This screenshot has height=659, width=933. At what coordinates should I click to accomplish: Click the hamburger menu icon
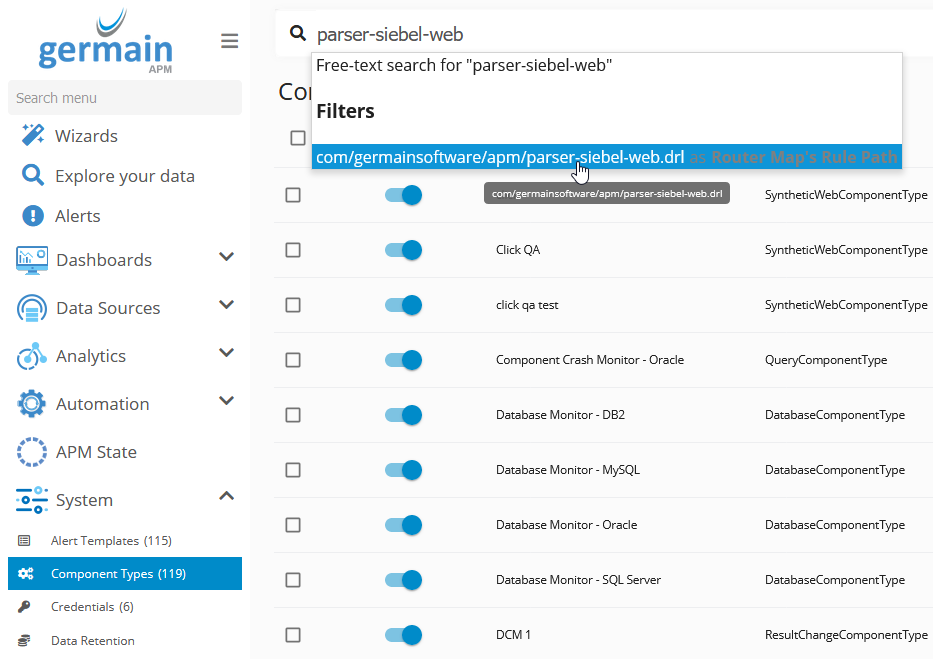coord(229,41)
